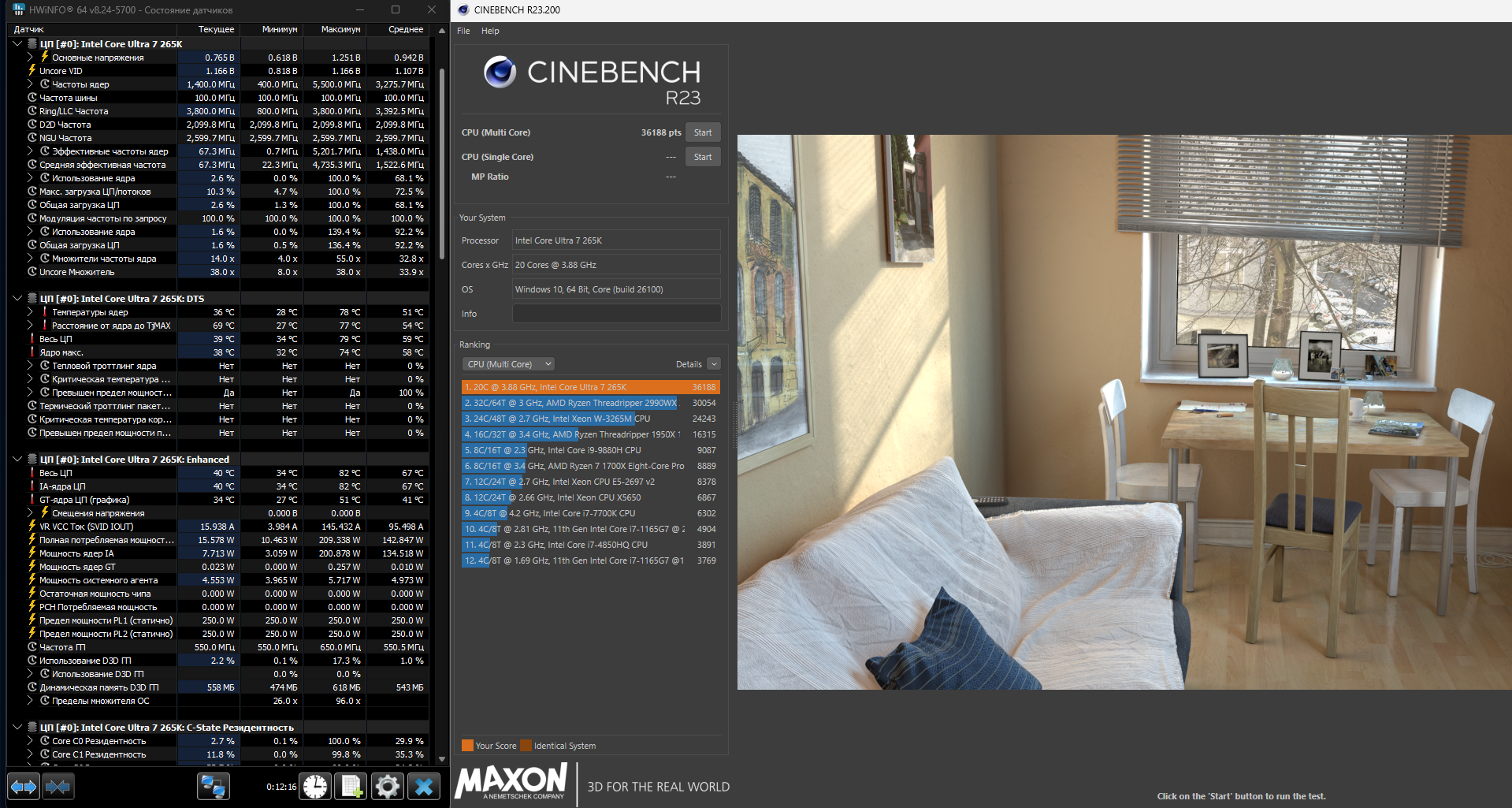Click the clock icon beside Uncore Множитель
Viewport: 1512px width, 808px height.
coord(32,271)
